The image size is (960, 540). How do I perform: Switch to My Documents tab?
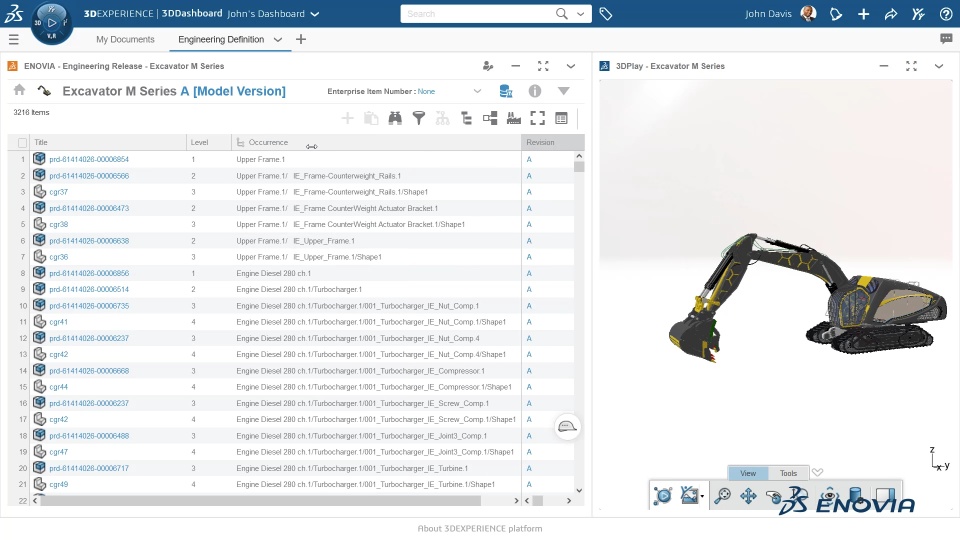click(x=125, y=39)
